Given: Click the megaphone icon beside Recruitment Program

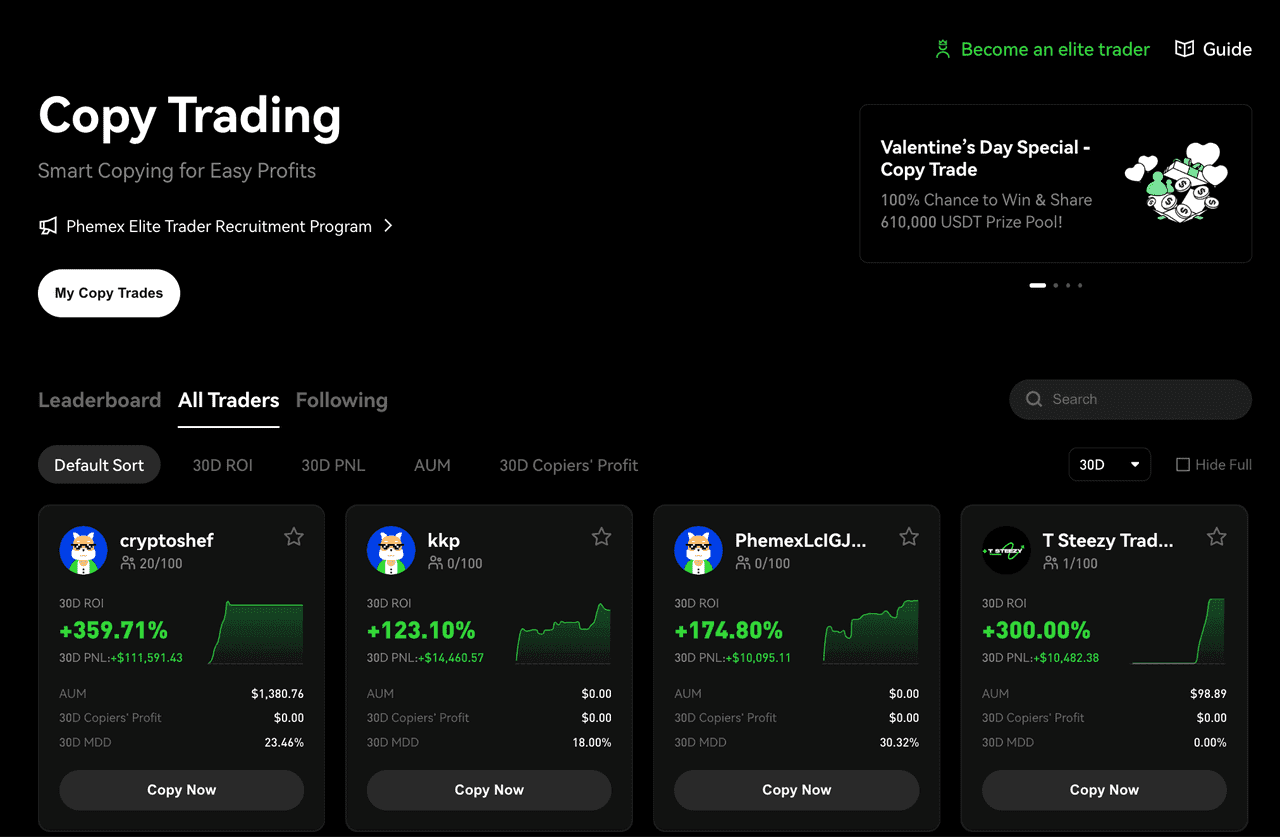Looking at the screenshot, I should (x=48, y=226).
